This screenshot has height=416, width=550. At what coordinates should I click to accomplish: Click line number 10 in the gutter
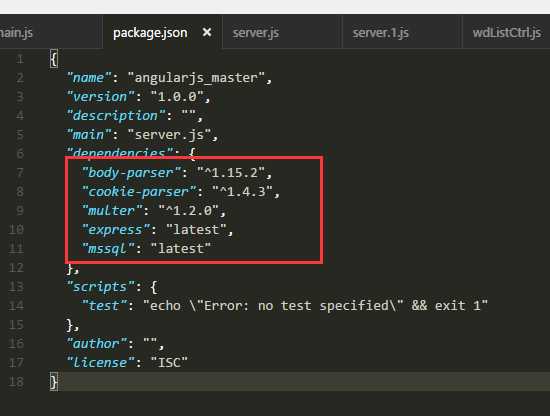point(16,230)
